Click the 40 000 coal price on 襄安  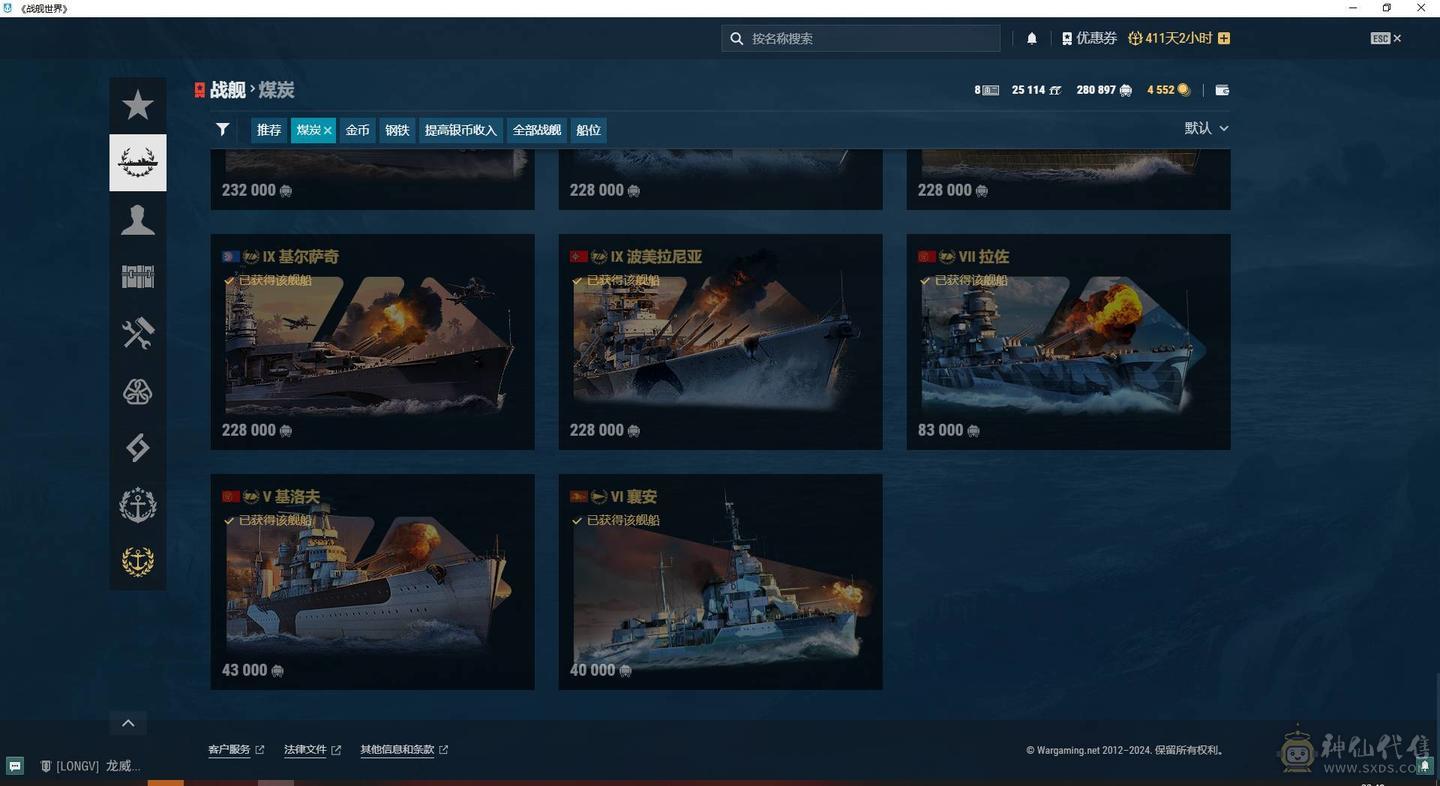click(x=600, y=670)
